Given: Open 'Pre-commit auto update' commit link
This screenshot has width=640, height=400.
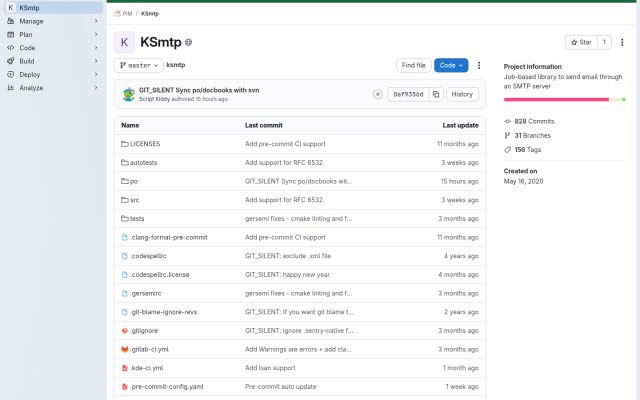Looking at the screenshot, I should click(280, 387).
